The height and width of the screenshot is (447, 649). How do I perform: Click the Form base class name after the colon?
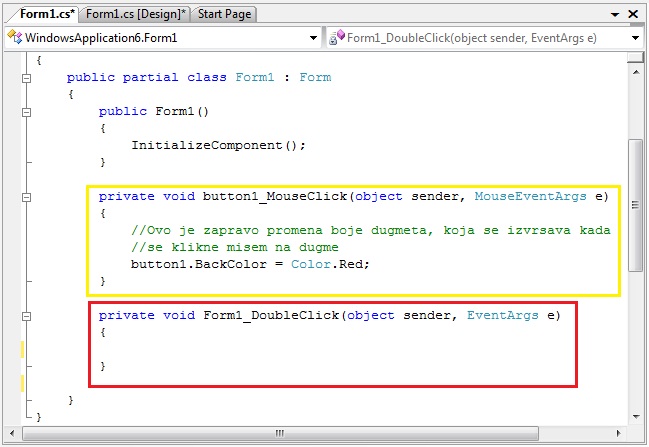click(315, 77)
